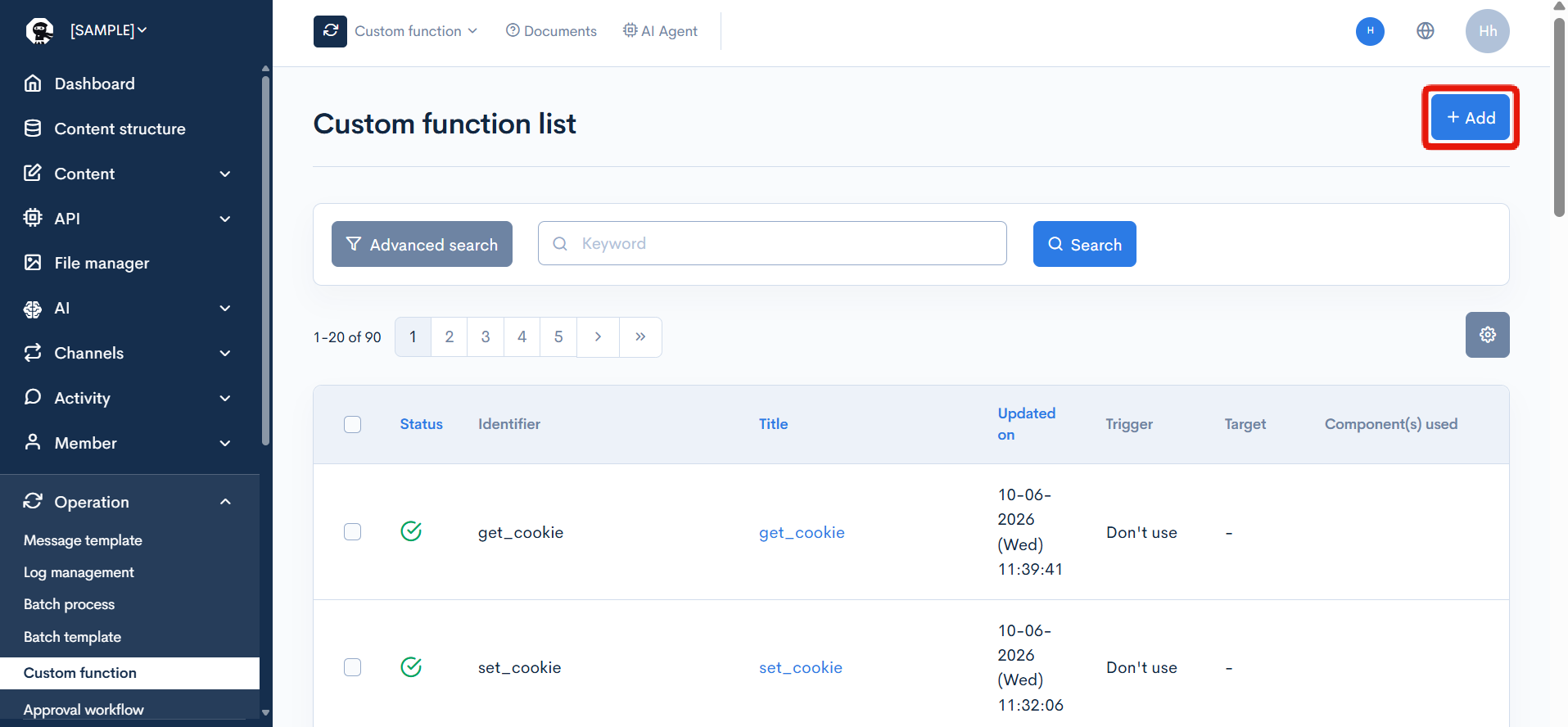Sort by Status column header

(421, 424)
